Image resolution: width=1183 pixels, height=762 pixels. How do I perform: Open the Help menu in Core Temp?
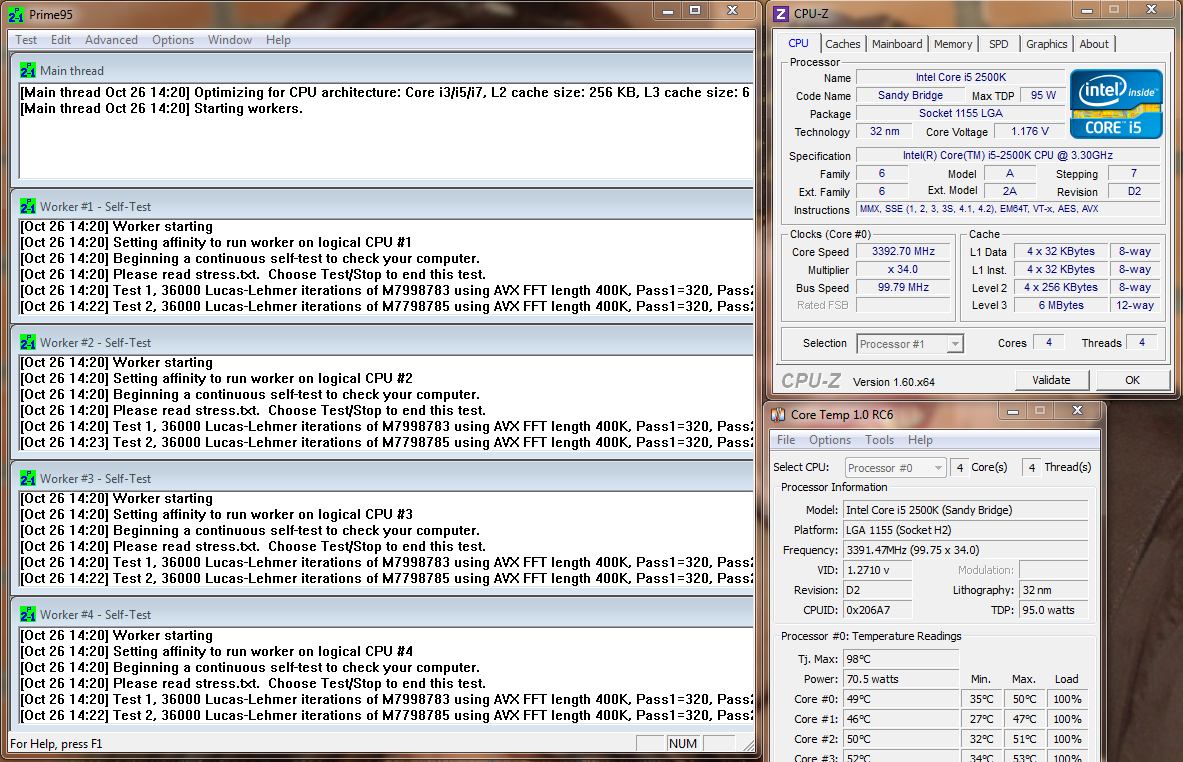pyautogui.click(x=920, y=440)
